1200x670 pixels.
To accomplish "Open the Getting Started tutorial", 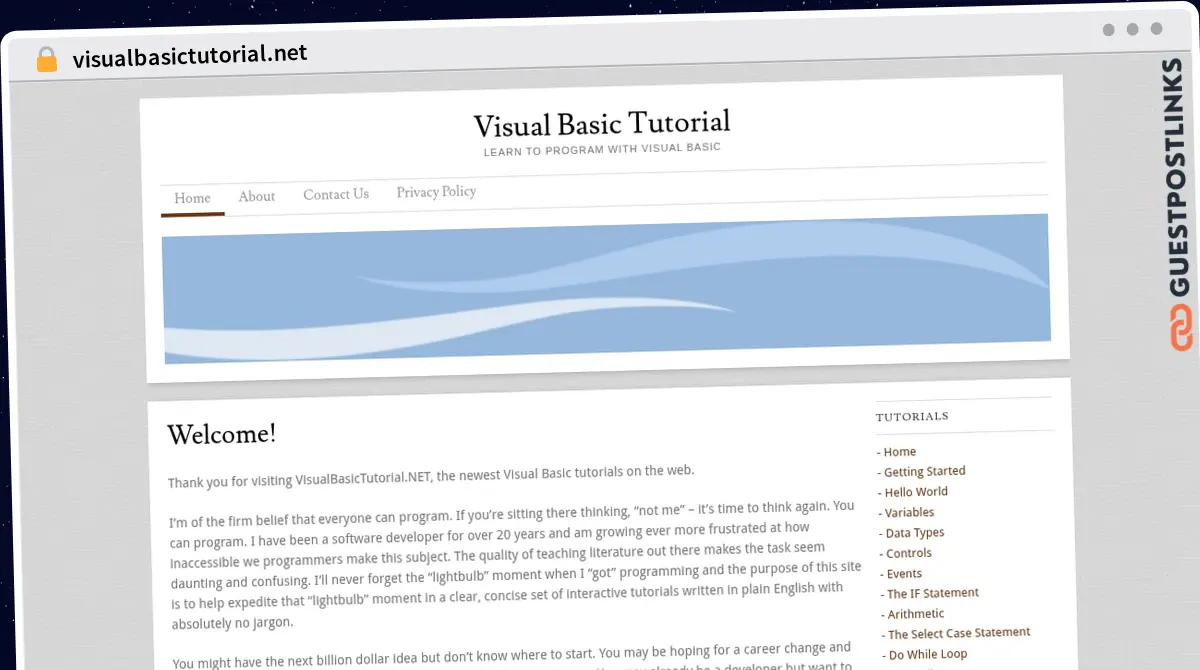I will coord(924,471).
